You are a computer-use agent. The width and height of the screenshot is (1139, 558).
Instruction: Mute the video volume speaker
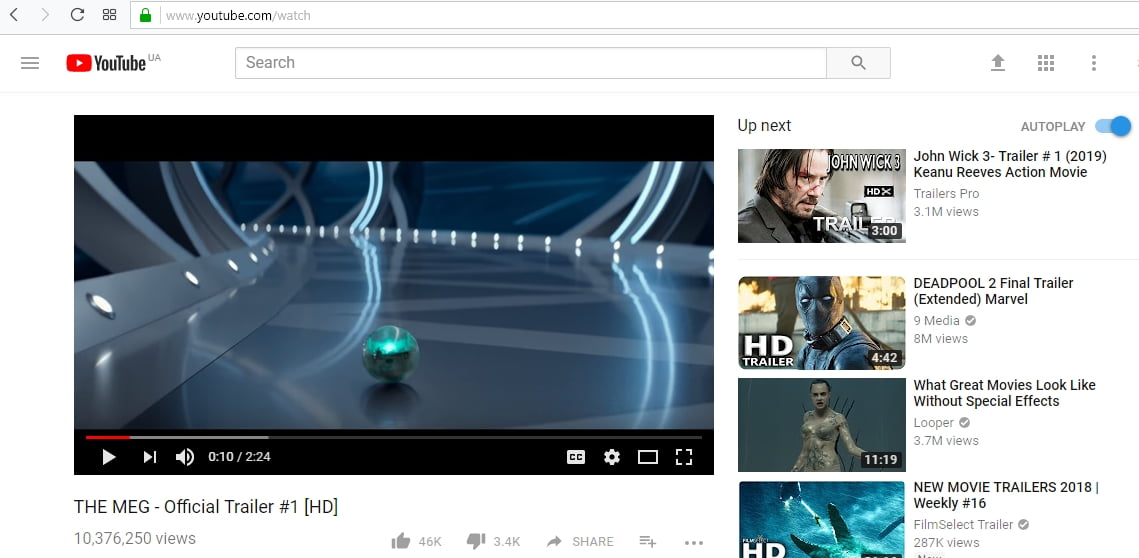(x=185, y=457)
